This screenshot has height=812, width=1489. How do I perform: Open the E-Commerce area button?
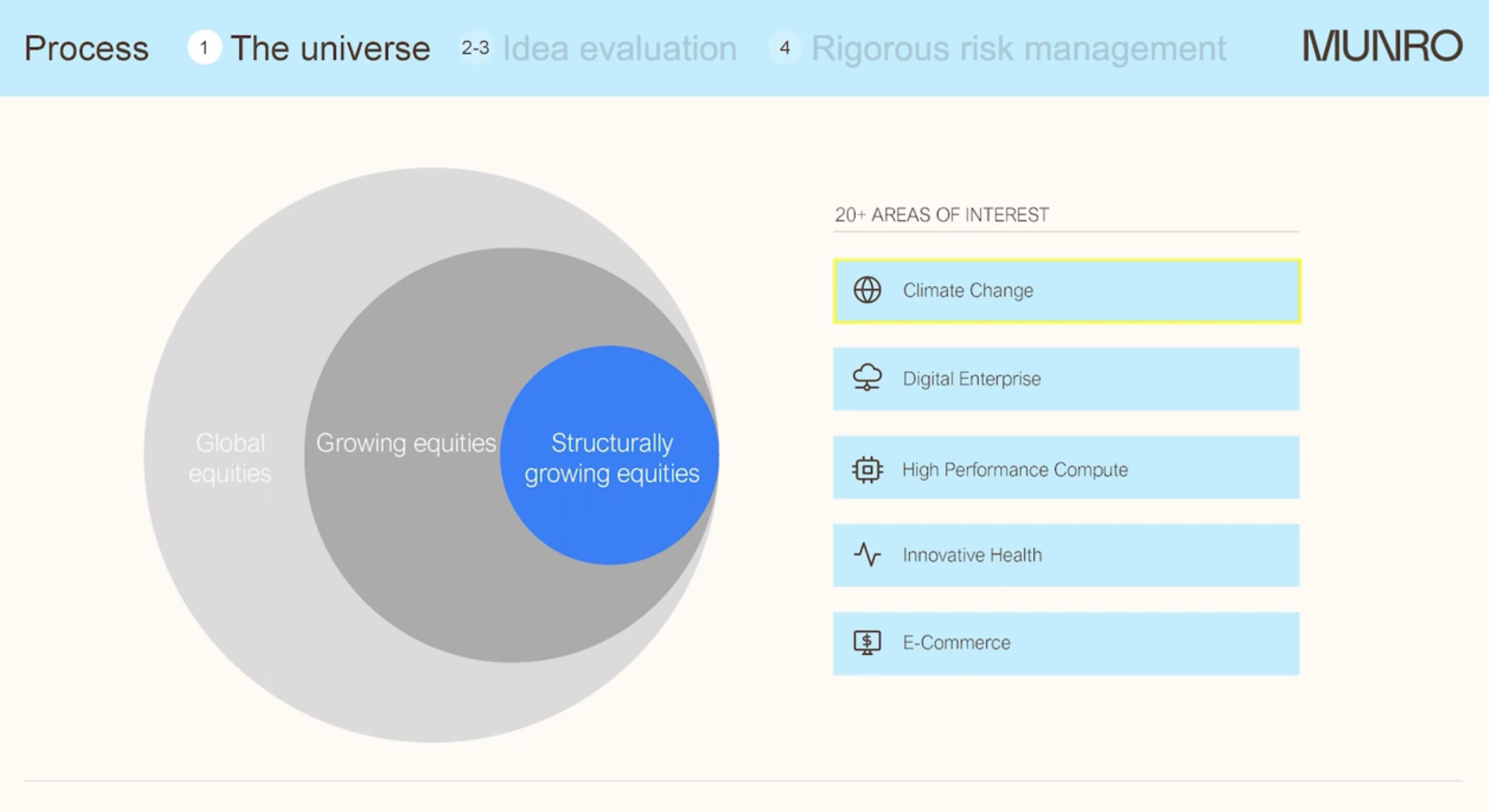tap(1065, 643)
